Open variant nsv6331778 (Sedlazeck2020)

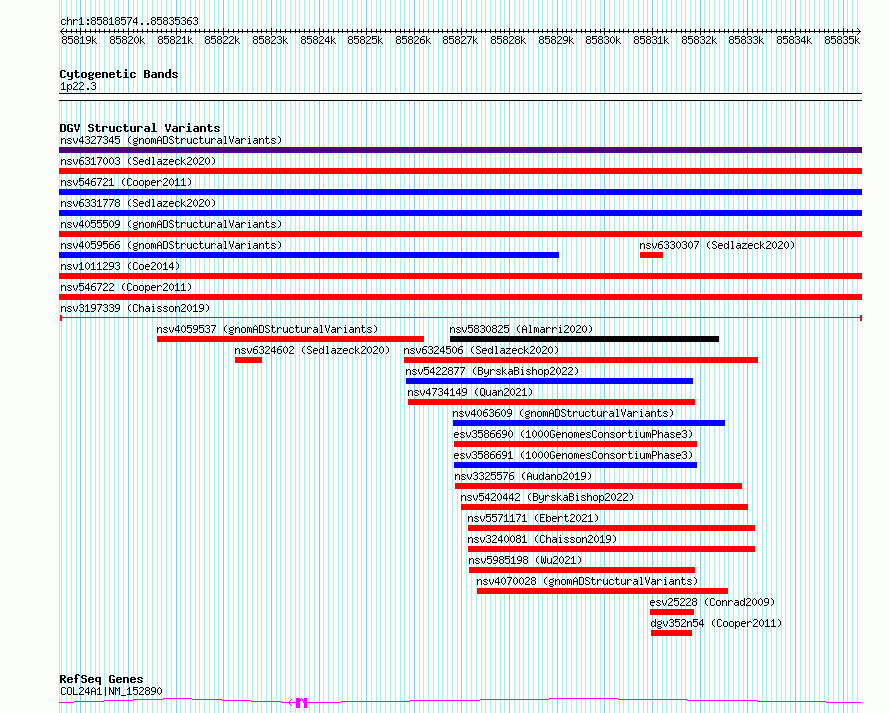coord(138,203)
